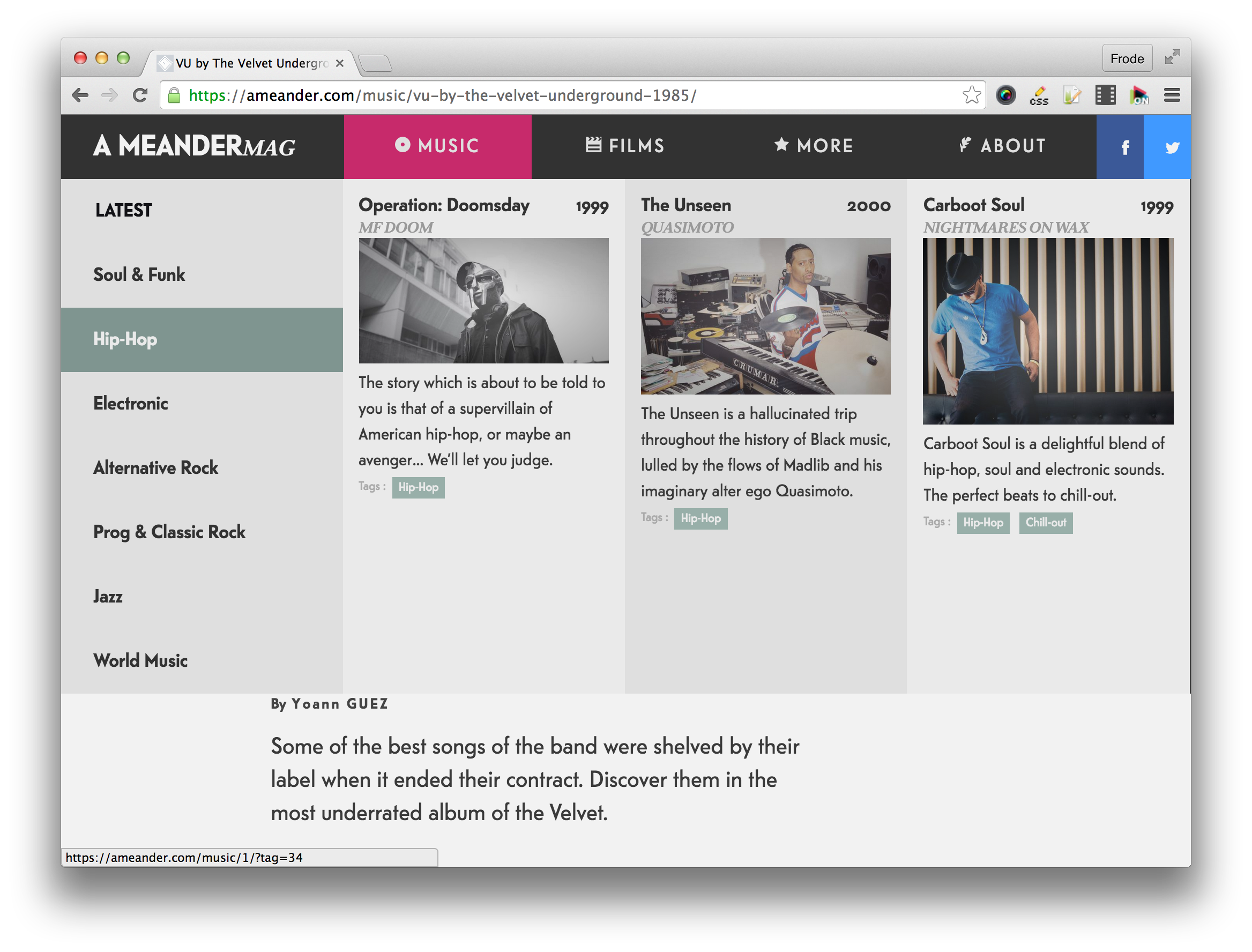Open the MUSIC navigation menu
The image size is (1252, 952).
tap(437, 147)
